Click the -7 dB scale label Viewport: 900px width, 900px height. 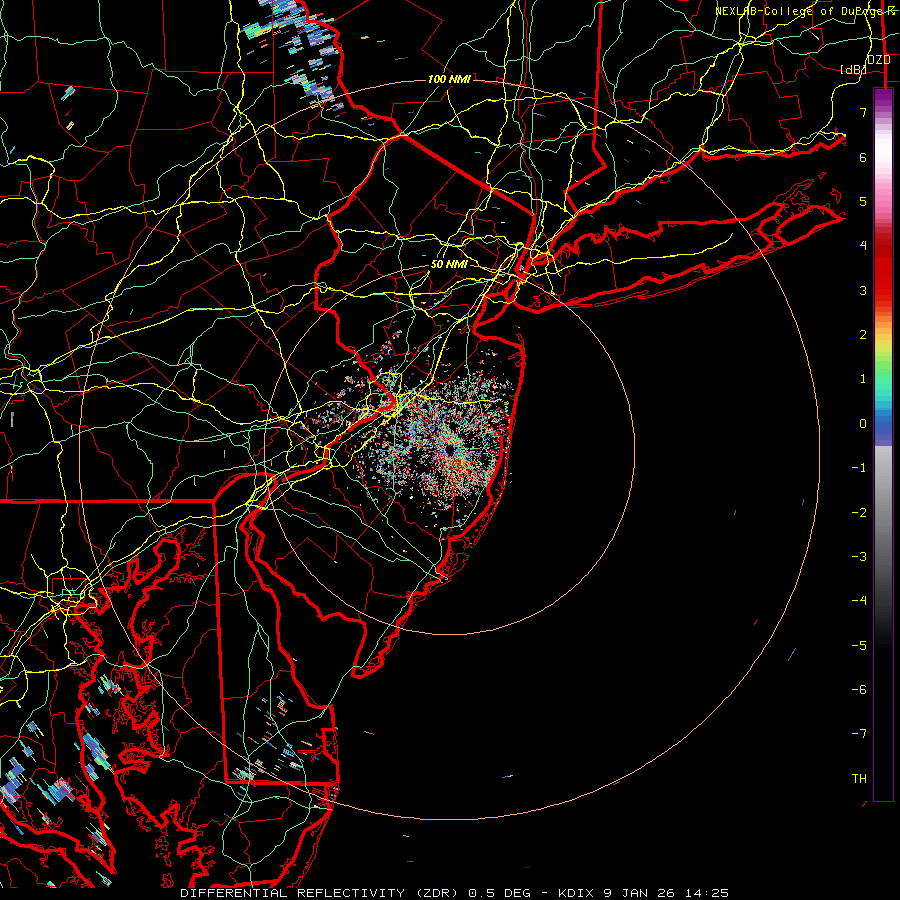pos(859,734)
